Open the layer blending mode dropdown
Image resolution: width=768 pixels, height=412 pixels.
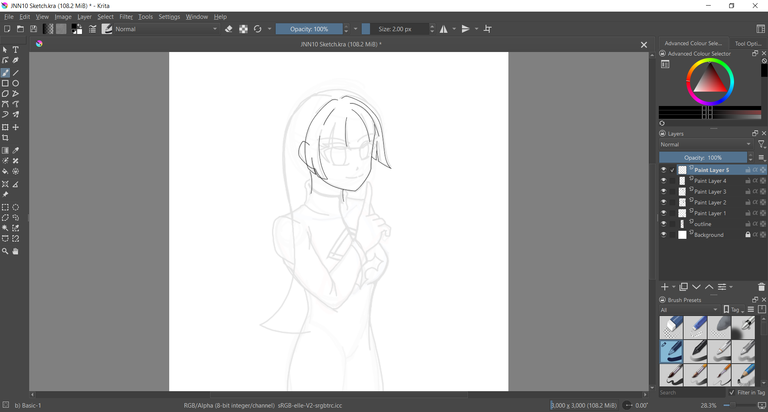[x=705, y=145]
